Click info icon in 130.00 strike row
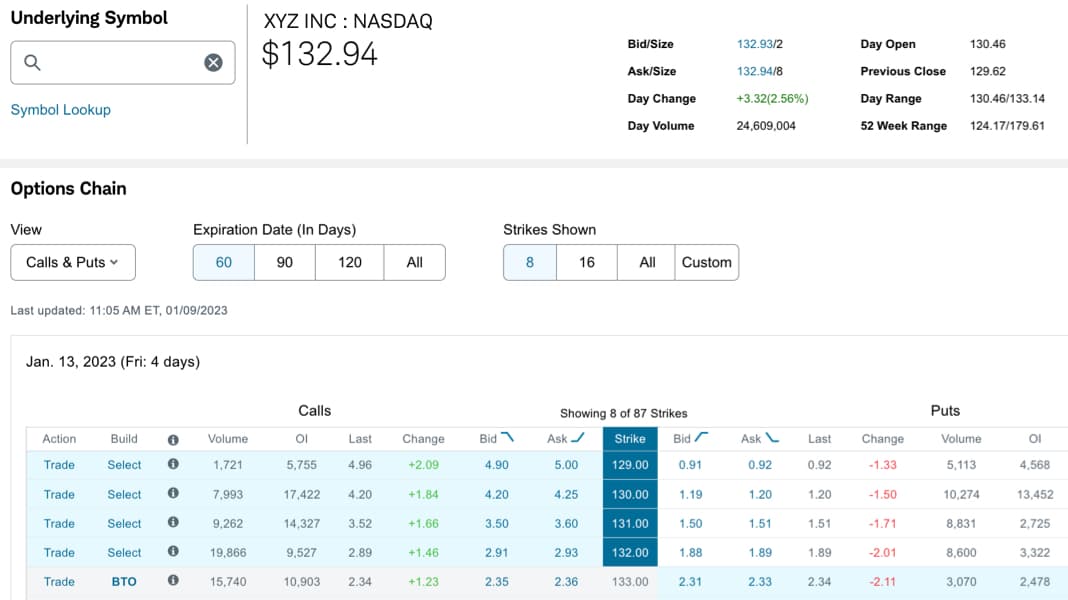Viewport: 1068px width, 600px height. click(173, 494)
